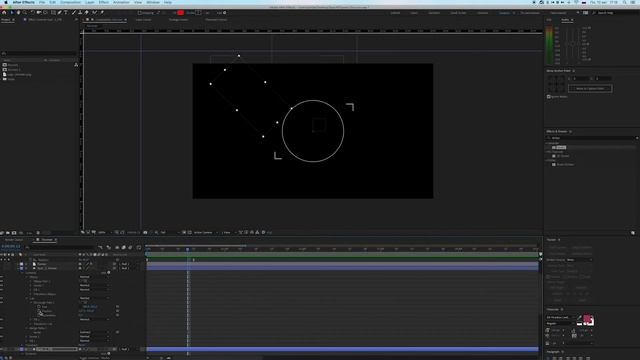This screenshot has width=640, height=360.
Task: Expand the Merge Paths 1 group
Action: [27, 328]
